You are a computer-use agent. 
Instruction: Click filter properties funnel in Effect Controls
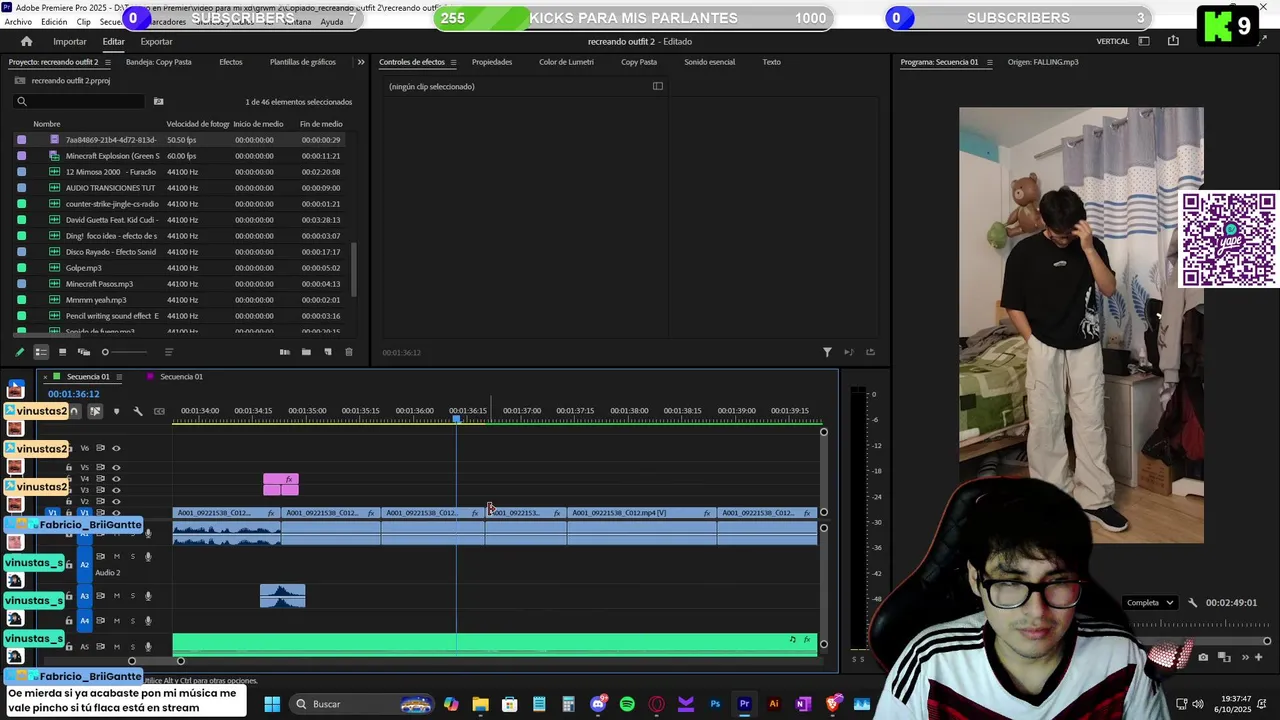pos(827,352)
